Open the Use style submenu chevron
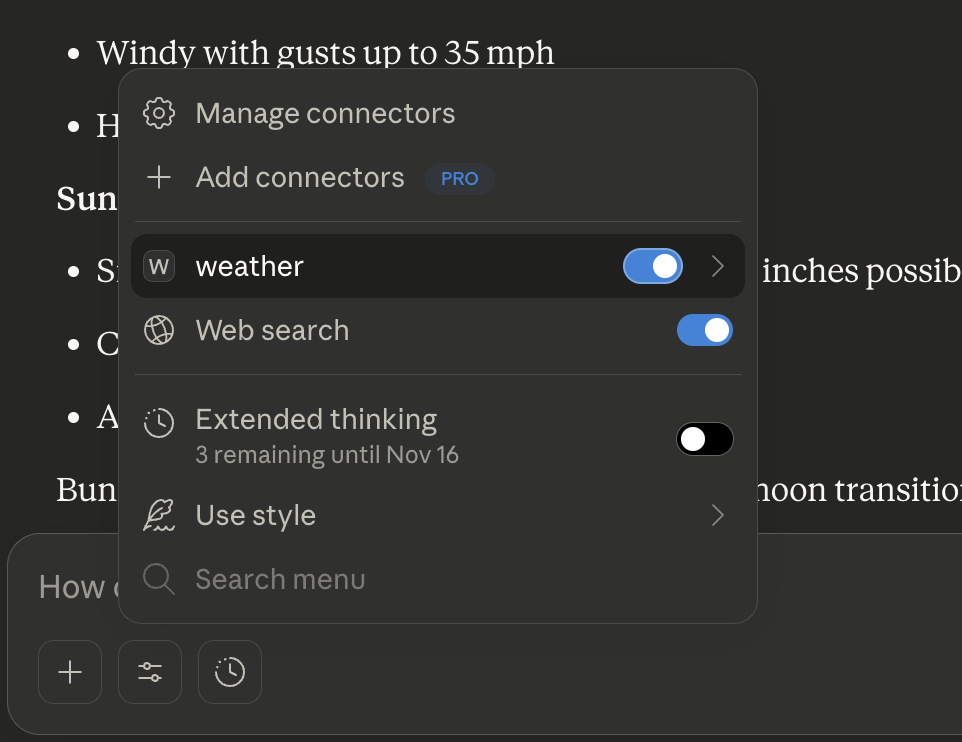The image size is (962, 742). coord(717,515)
